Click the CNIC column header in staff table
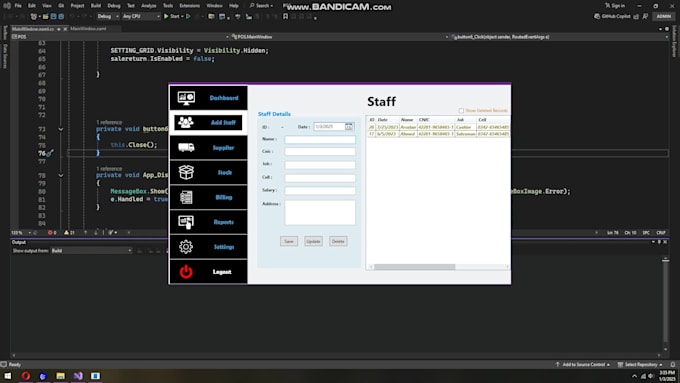 [435, 120]
